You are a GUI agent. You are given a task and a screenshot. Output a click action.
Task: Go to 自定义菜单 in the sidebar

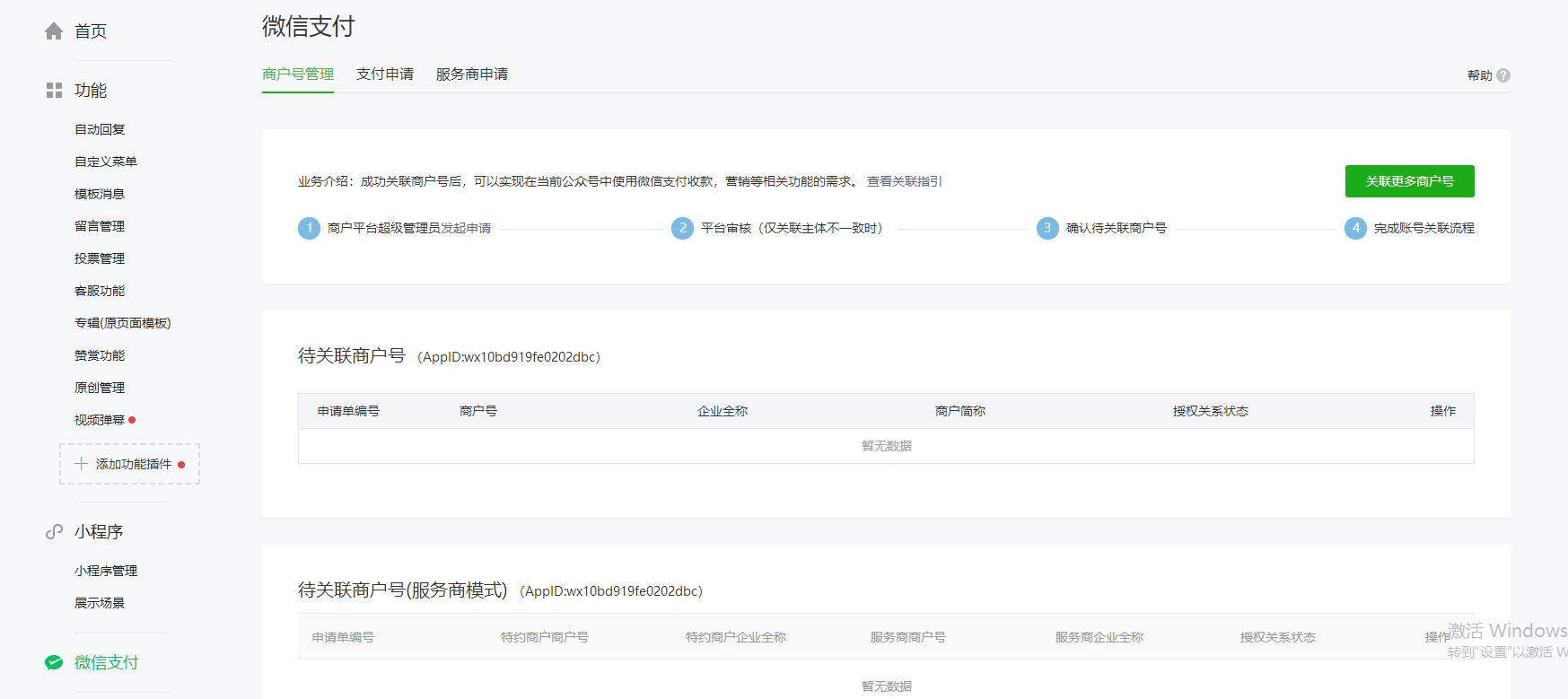tap(106, 162)
